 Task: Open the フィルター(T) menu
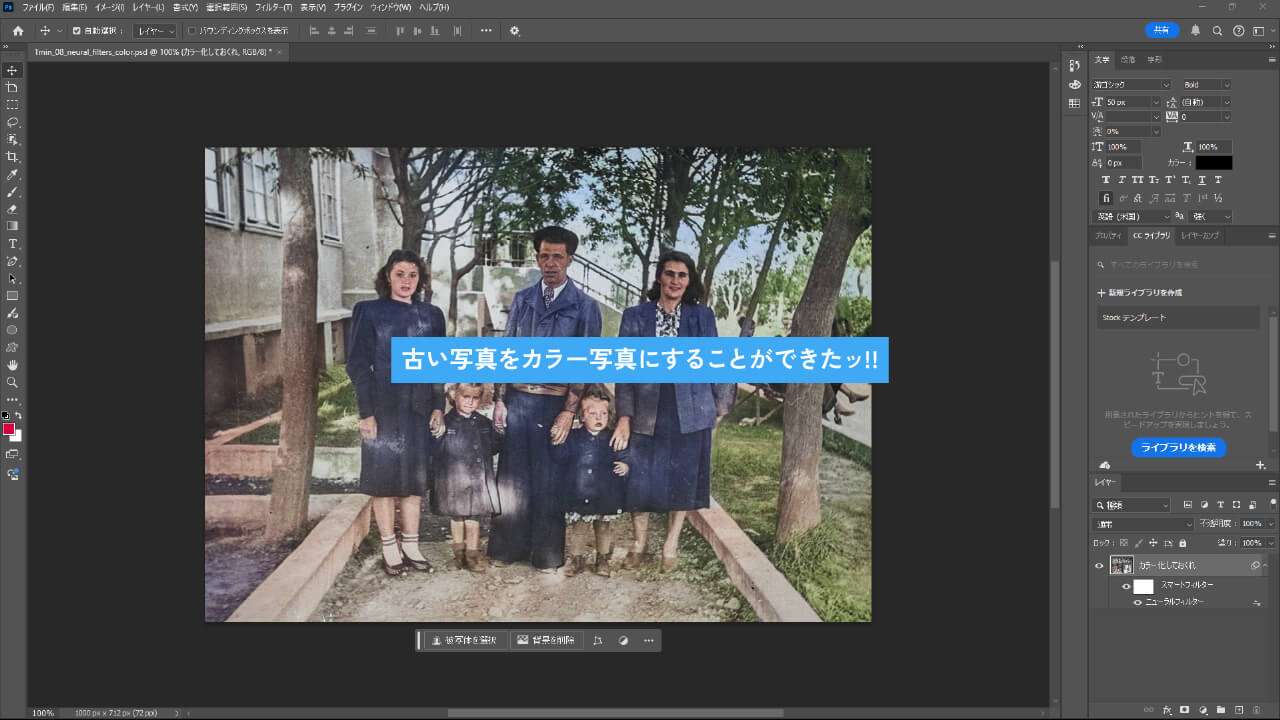pyautogui.click(x=273, y=7)
